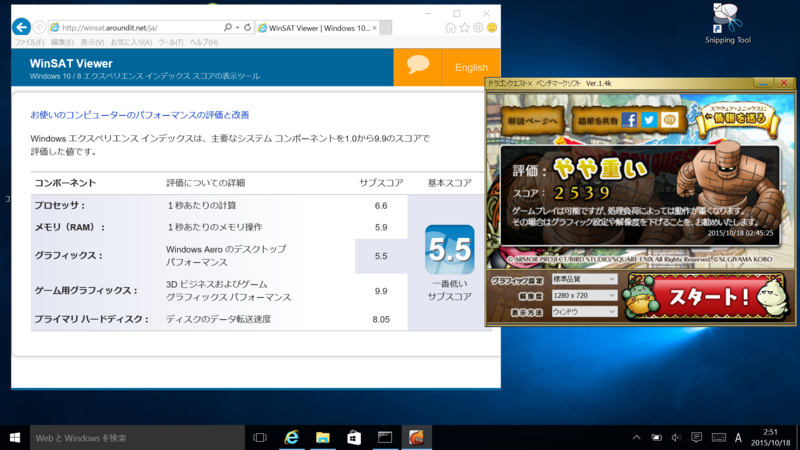Image resolution: width=800 pixels, height=450 pixels.
Task: Click the ゲーム用グラフィックス score 9.9
Action: (x=381, y=291)
